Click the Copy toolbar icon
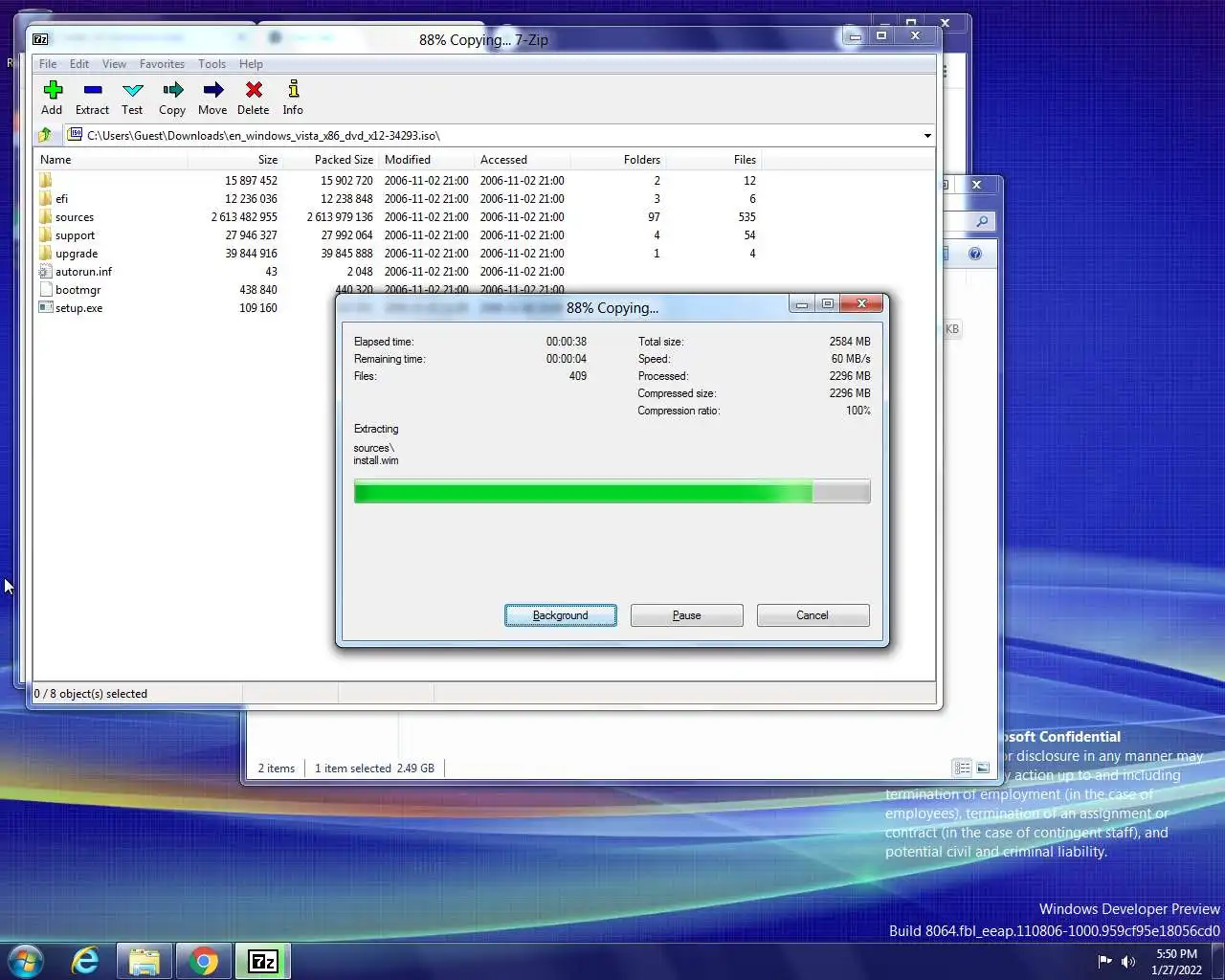This screenshot has width=1225, height=980. point(173,90)
